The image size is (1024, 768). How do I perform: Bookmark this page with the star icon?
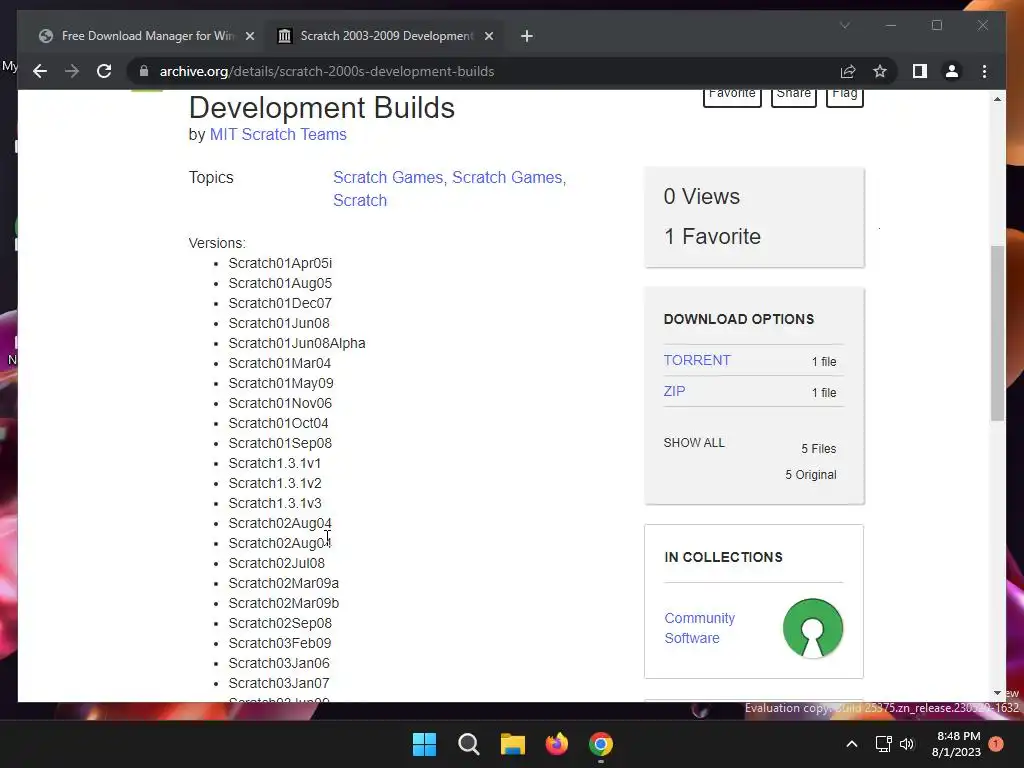click(880, 71)
